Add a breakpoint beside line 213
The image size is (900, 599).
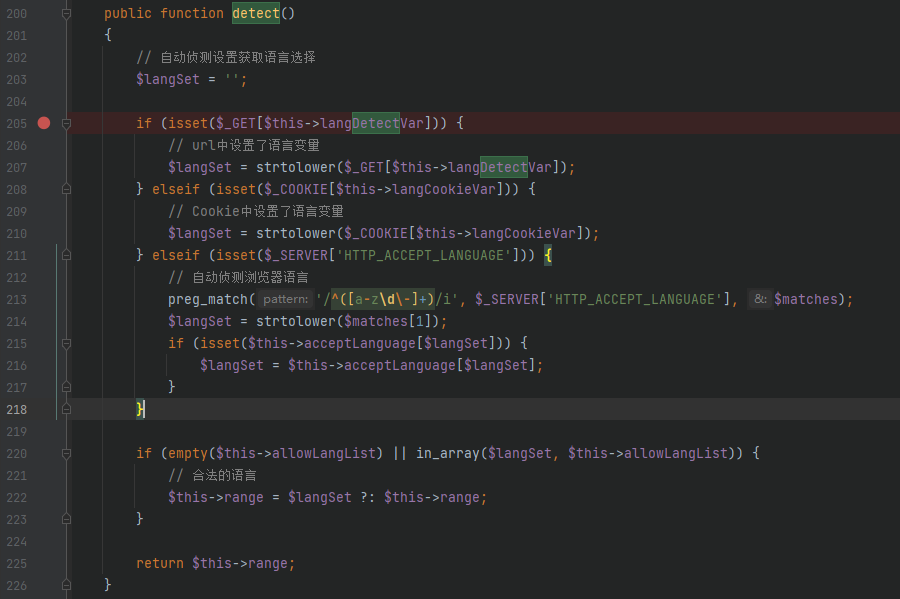pyautogui.click(x=43, y=298)
